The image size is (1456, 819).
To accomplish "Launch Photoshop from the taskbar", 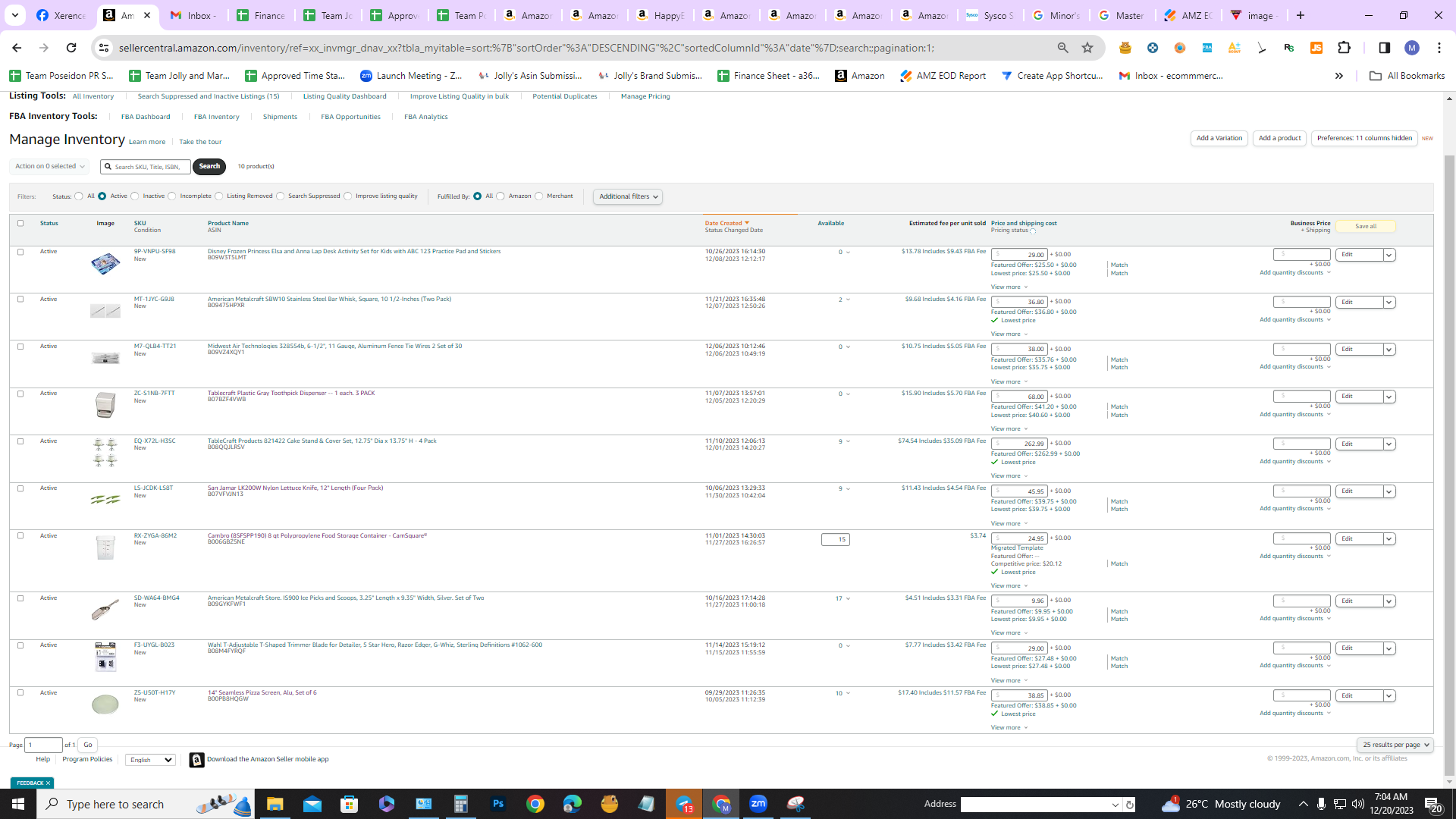I will [x=498, y=804].
